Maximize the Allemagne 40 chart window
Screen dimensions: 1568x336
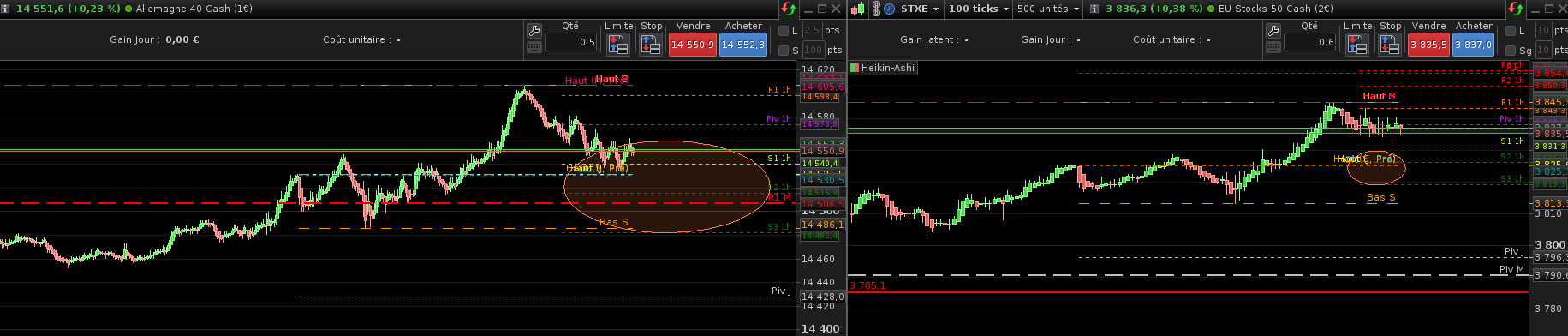(822, 9)
